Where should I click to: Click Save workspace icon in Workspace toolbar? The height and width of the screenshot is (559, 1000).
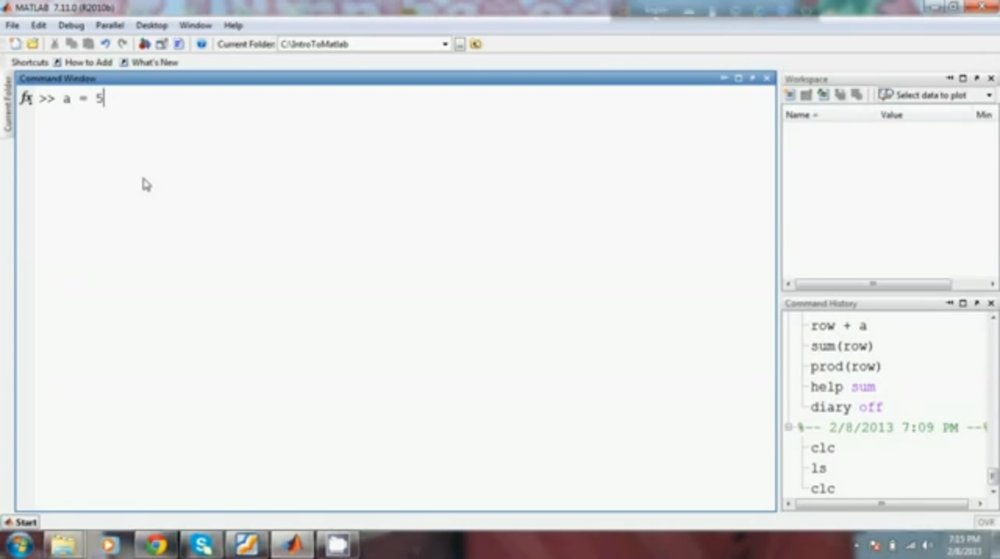coord(840,95)
